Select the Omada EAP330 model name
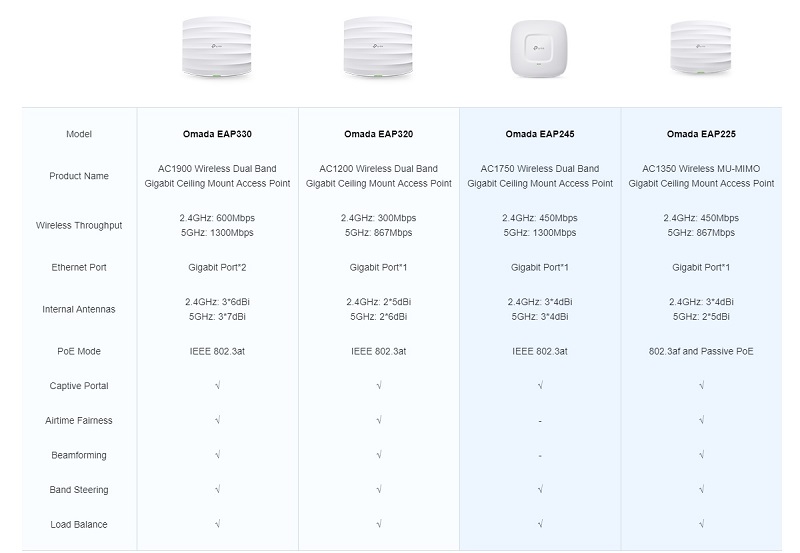The width and height of the screenshot is (800, 553). tap(217, 134)
